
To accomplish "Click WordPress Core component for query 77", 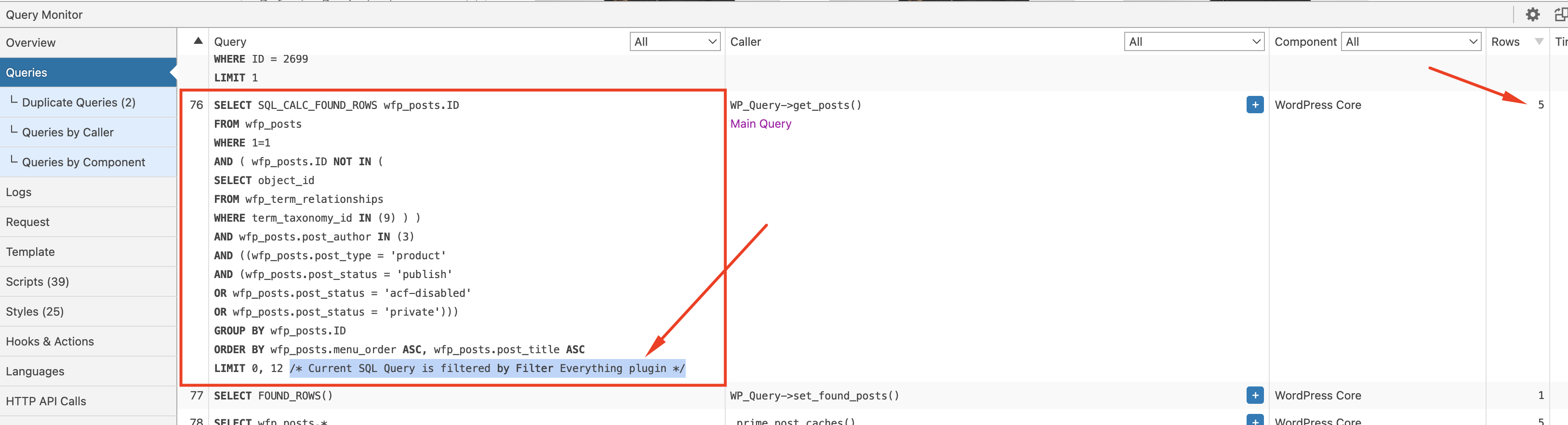I will (x=1317, y=395).
